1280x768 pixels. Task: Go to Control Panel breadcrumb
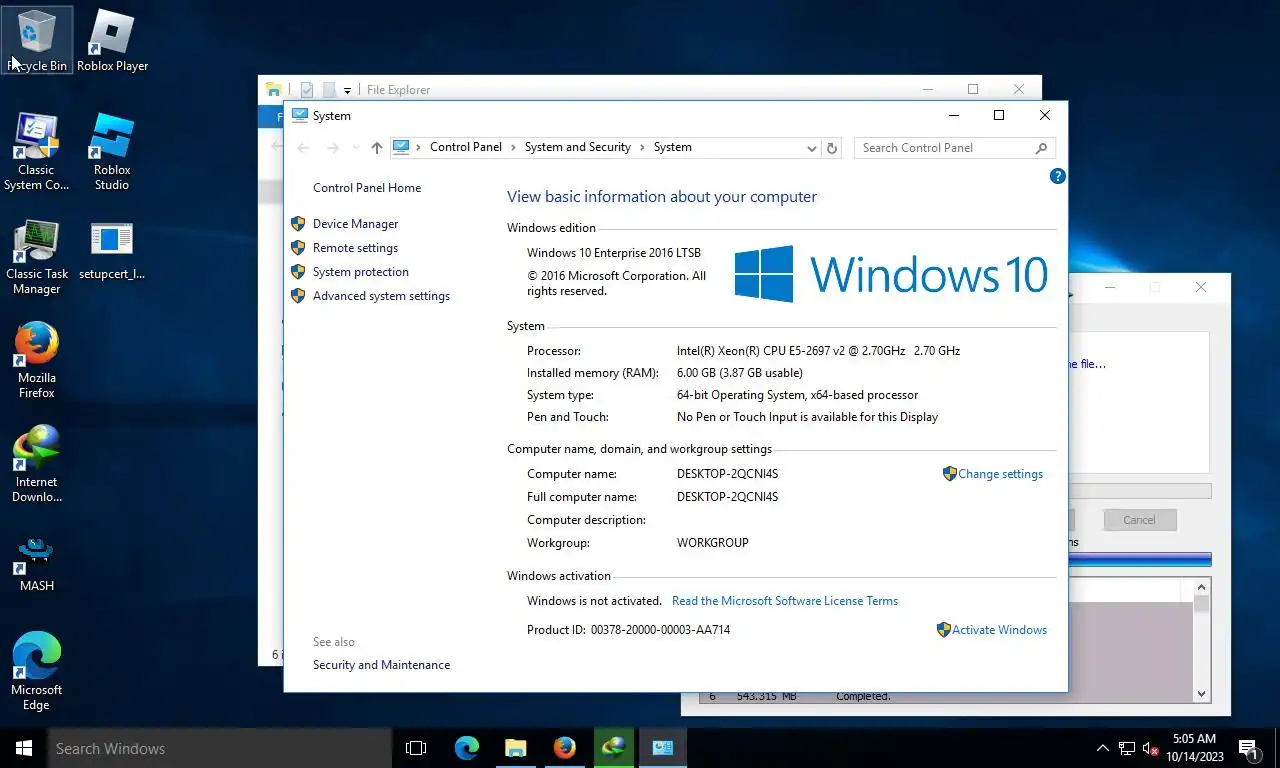[465, 147]
